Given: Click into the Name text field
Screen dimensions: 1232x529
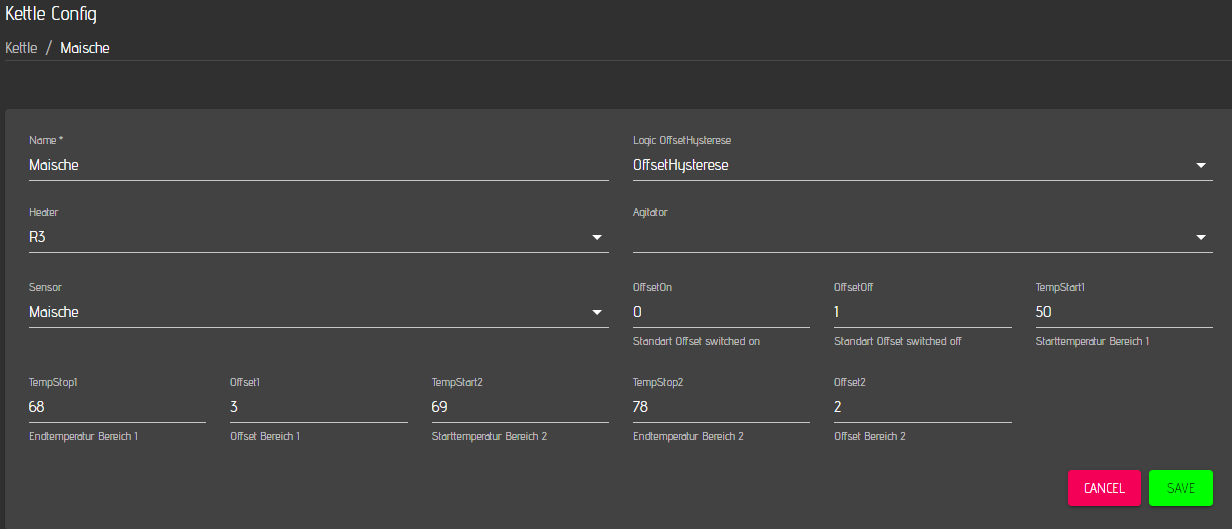Looking at the screenshot, I should [318, 166].
